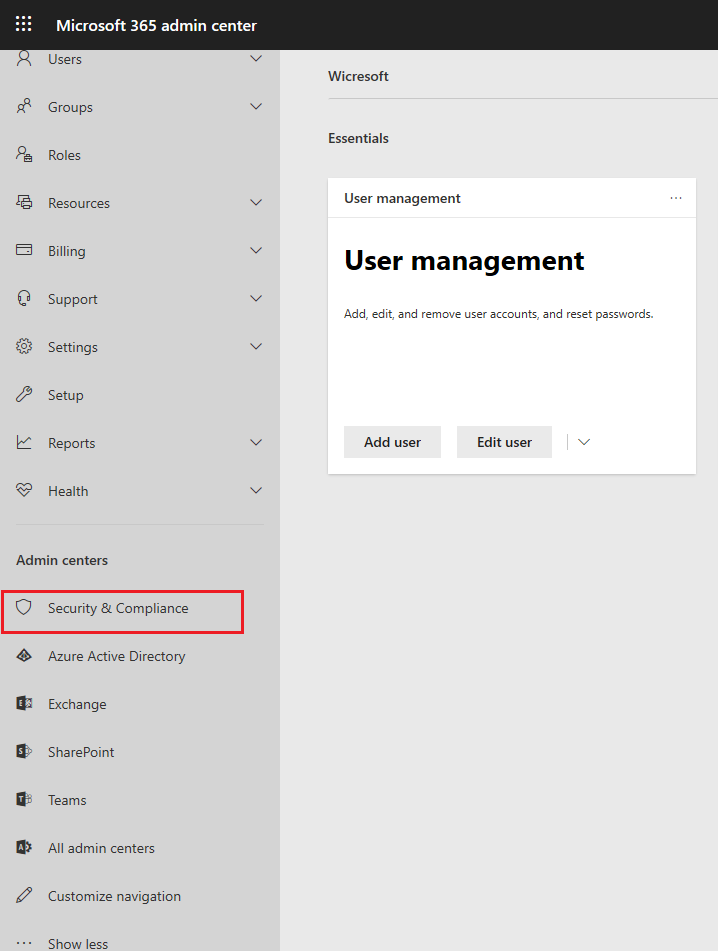The width and height of the screenshot is (718, 951).
Task: Click the All admin centers icon
Action: (24, 847)
